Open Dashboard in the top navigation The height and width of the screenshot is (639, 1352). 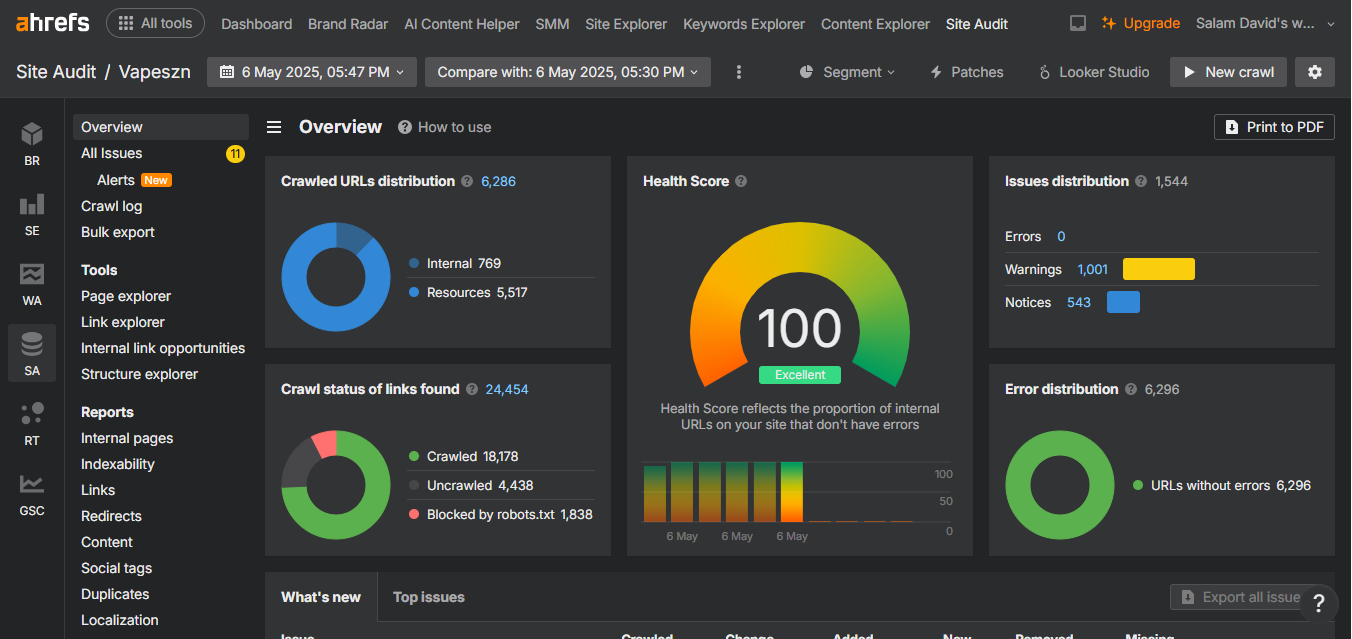pyautogui.click(x=257, y=24)
